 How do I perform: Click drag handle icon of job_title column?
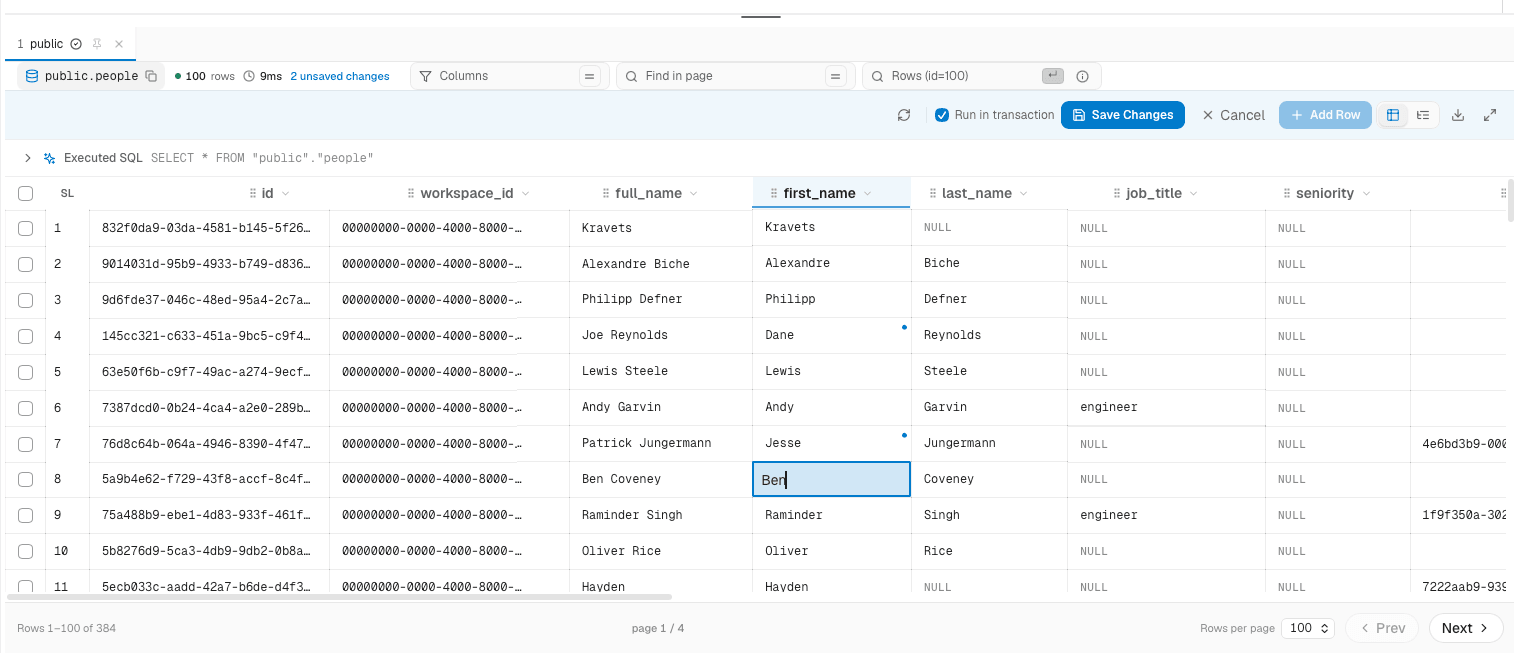pyautogui.click(x=1117, y=193)
